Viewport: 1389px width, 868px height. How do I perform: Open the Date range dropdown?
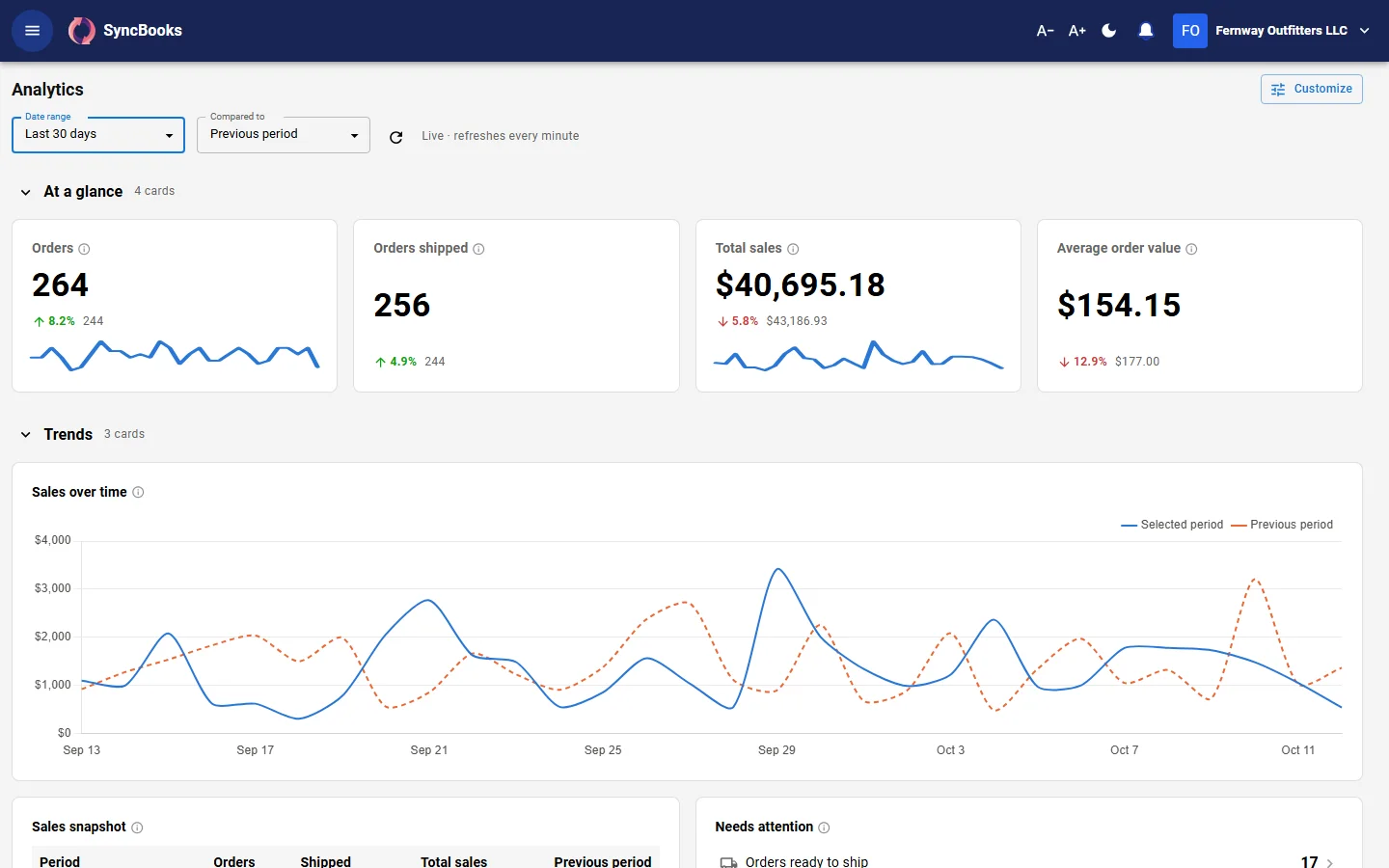coord(98,134)
